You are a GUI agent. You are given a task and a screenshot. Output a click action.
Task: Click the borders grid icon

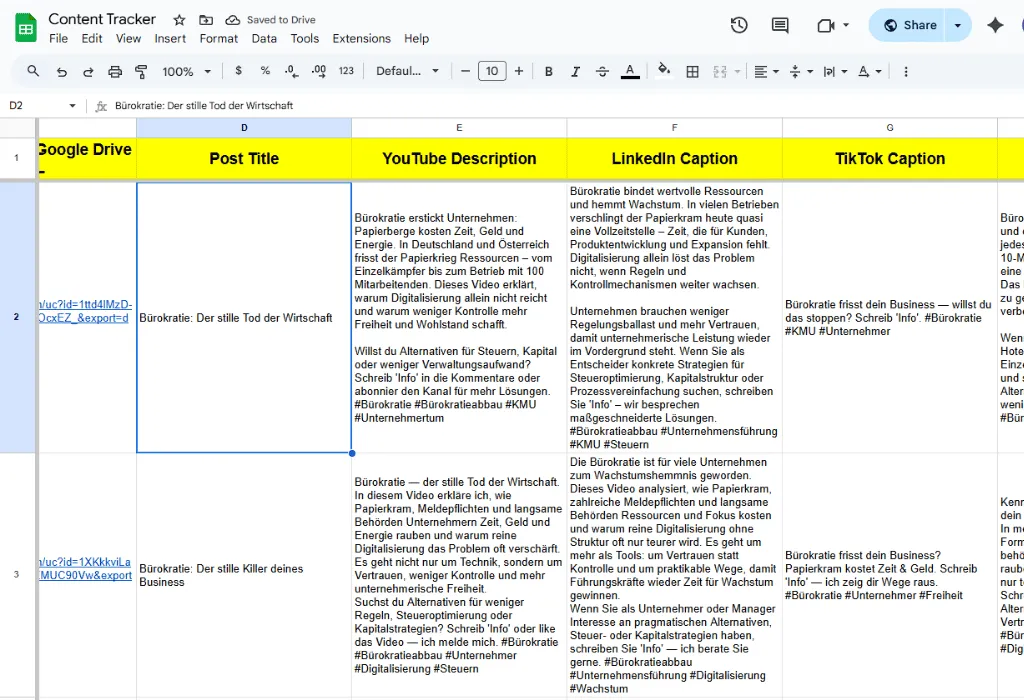pyautogui.click(x=692, y=71)
